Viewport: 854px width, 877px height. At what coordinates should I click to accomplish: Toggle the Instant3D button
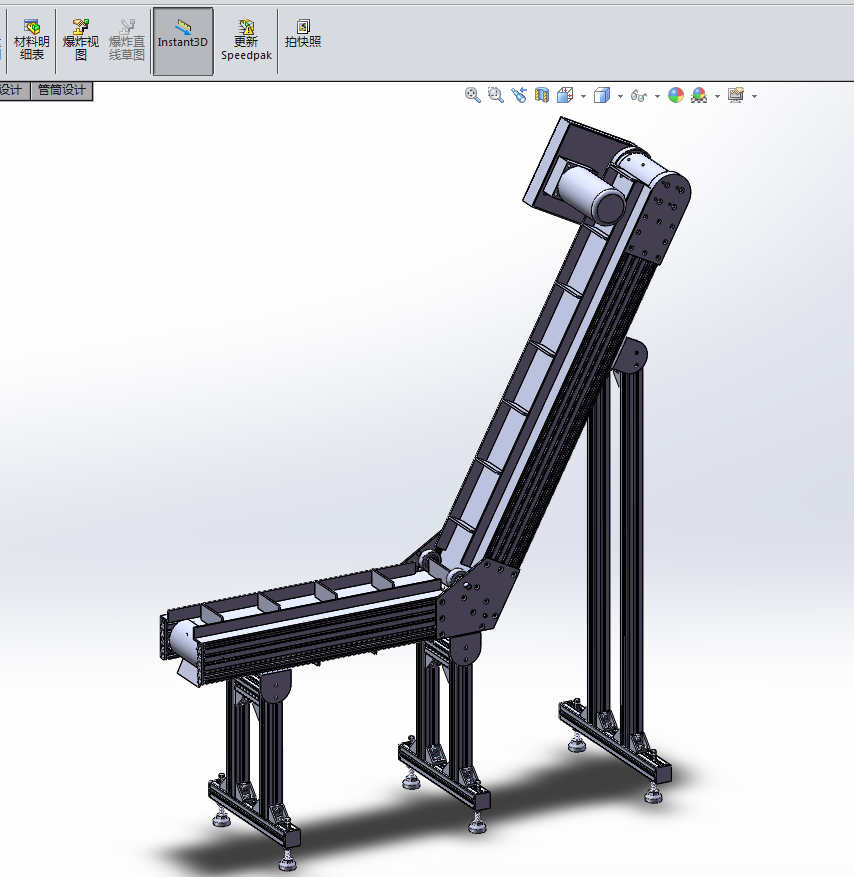pos(183,41)
